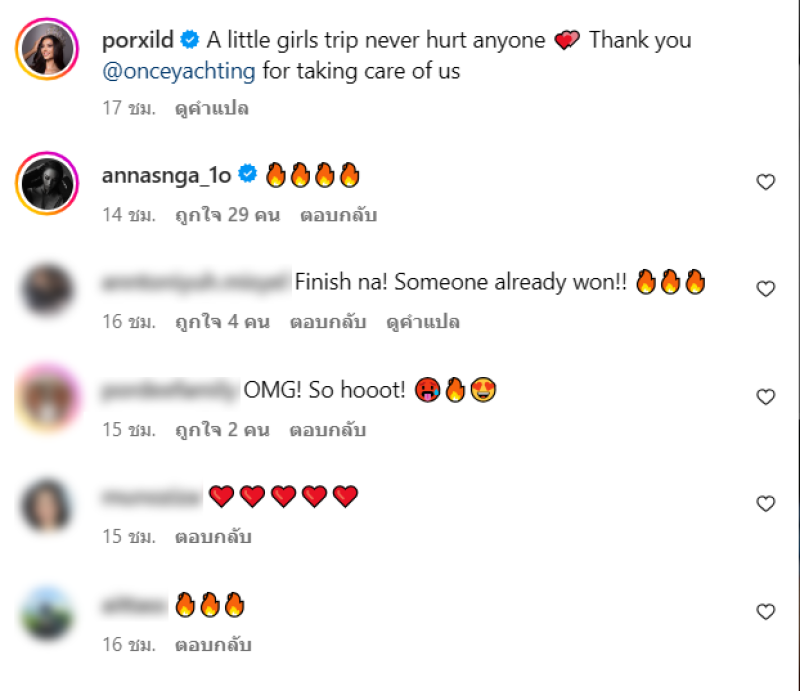The image size is (800, 691).
Task: Reply to the five red hearts comment
Action: [213, 537]
